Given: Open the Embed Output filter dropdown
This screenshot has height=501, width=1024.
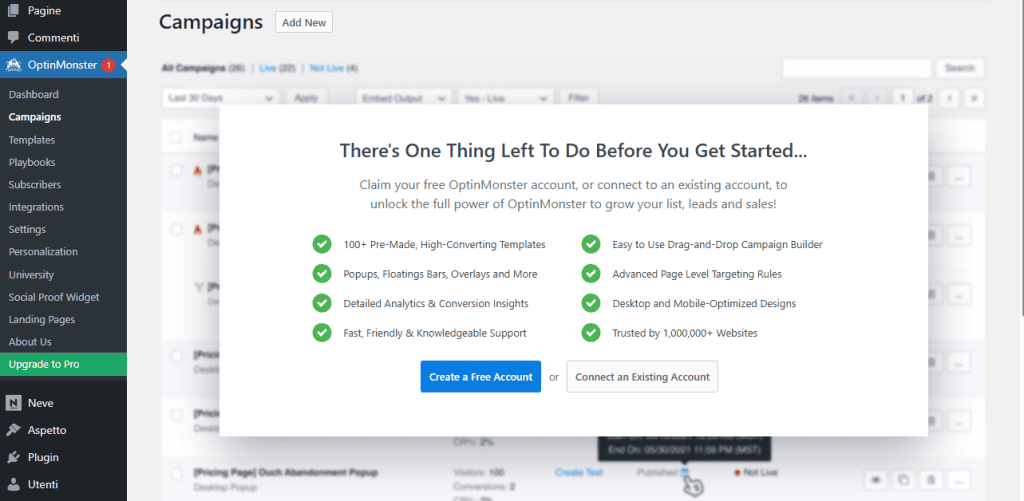Looking at the screenshot, I should pyautogui.click(x=404, y=98).
